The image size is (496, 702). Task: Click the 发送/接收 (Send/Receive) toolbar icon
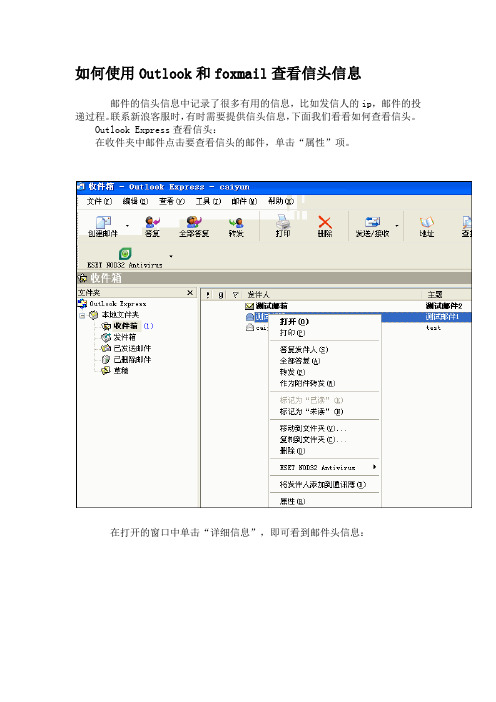point(372,226)
